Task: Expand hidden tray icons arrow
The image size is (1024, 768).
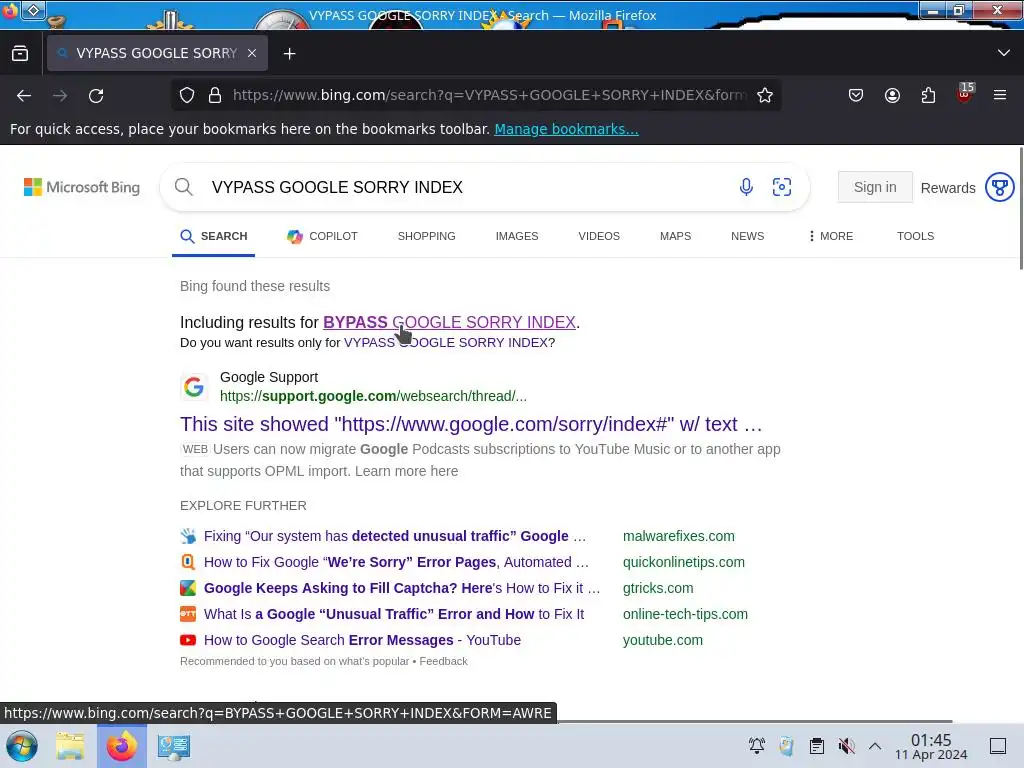Action: coord(875,746)
